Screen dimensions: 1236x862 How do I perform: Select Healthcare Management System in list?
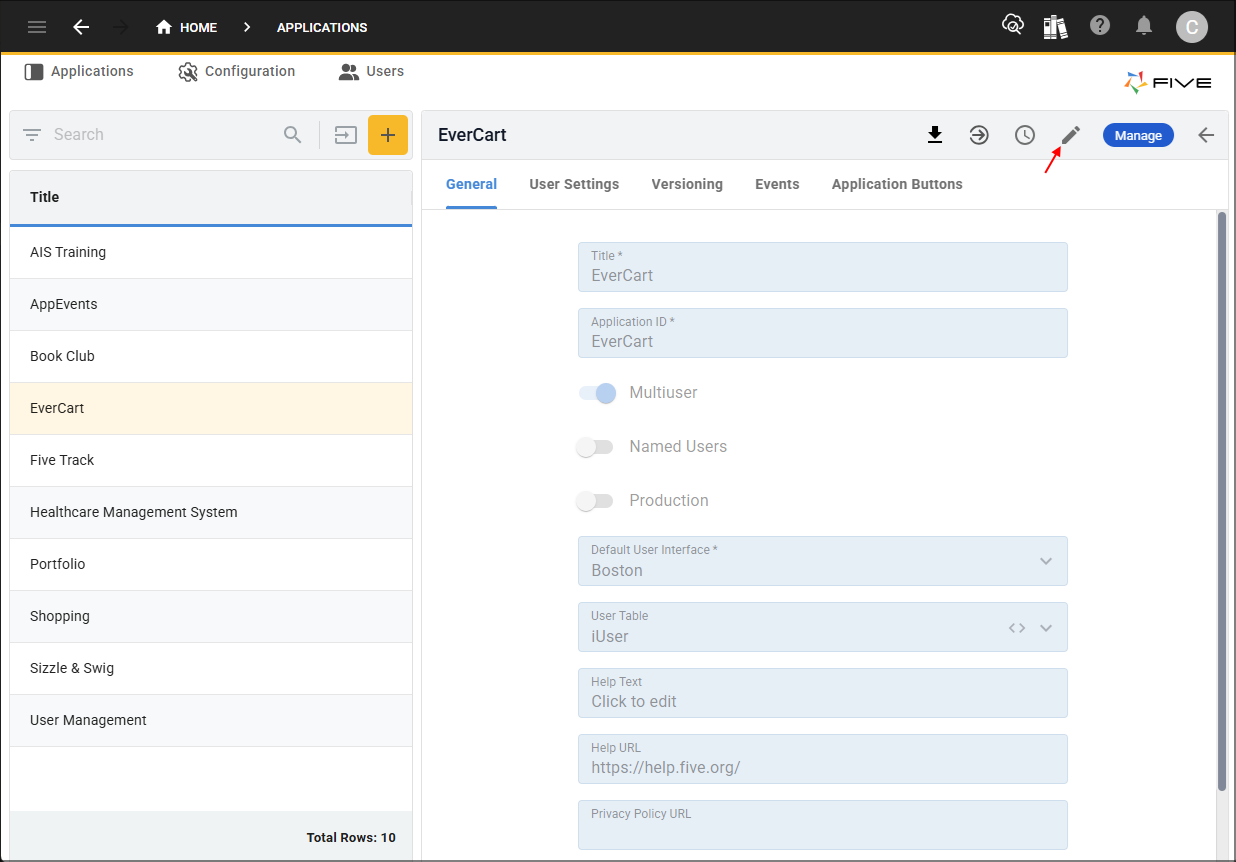coord(134,512)
